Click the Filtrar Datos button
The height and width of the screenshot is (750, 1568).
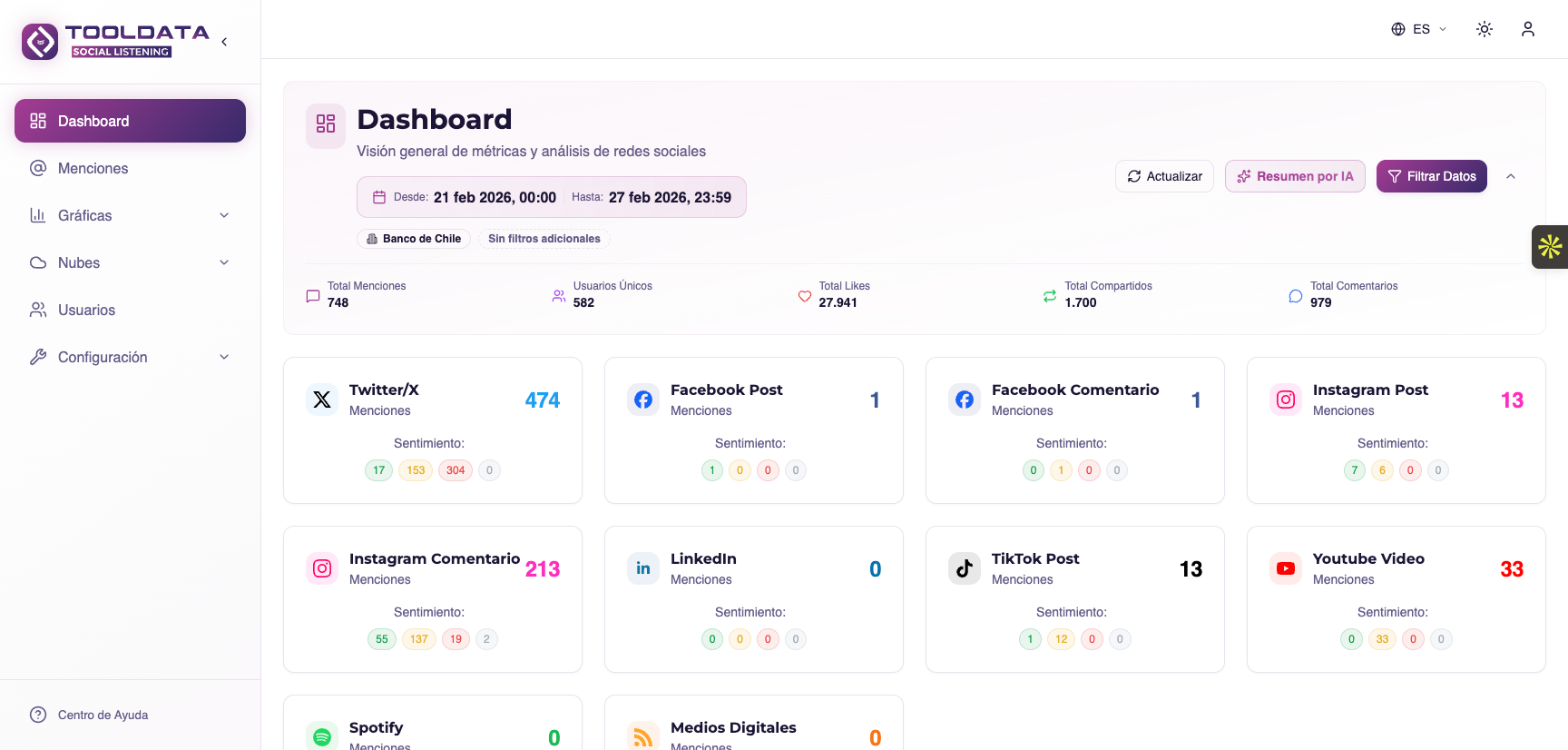[x=1432, y=176]
